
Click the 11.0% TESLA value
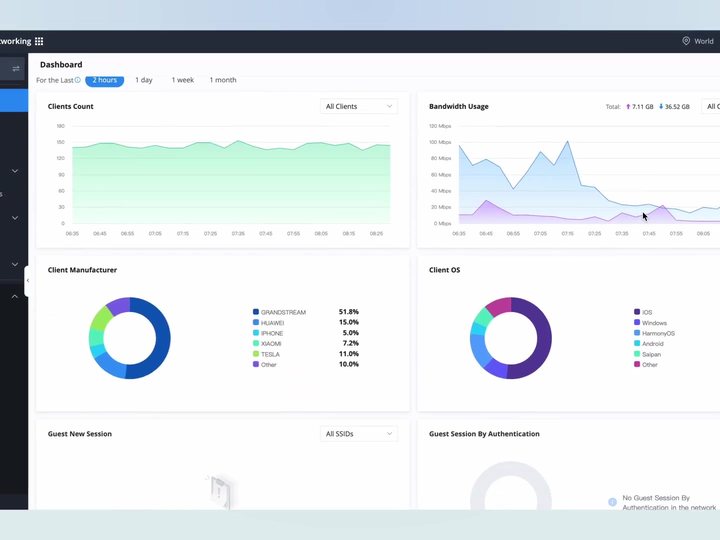point(349,354)
